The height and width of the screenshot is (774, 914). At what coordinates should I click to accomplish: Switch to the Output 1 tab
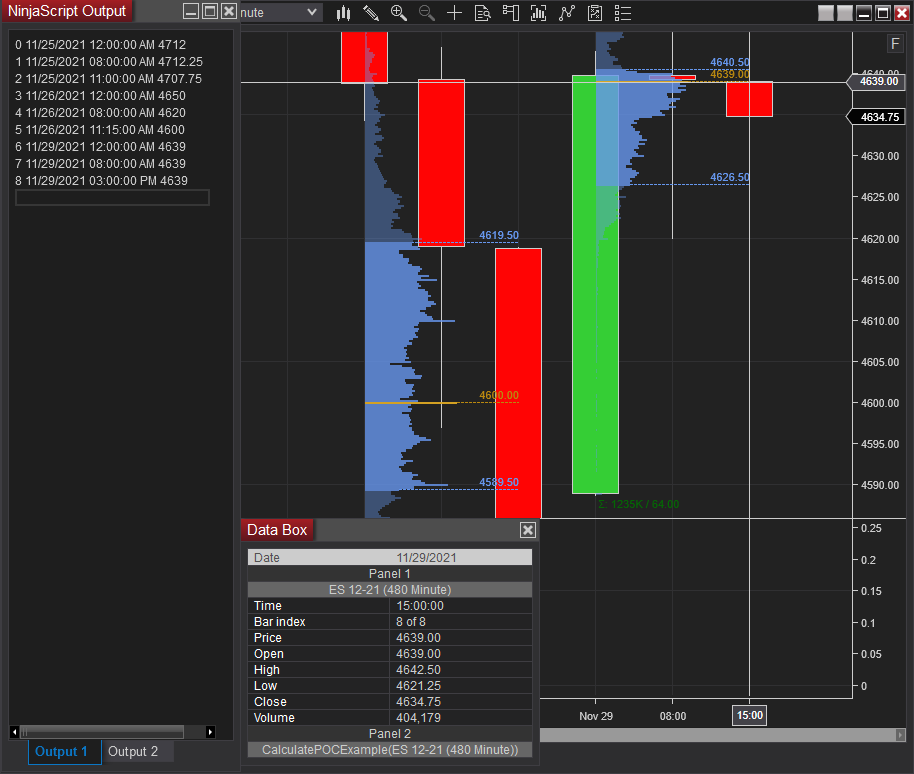click(61, 751)
